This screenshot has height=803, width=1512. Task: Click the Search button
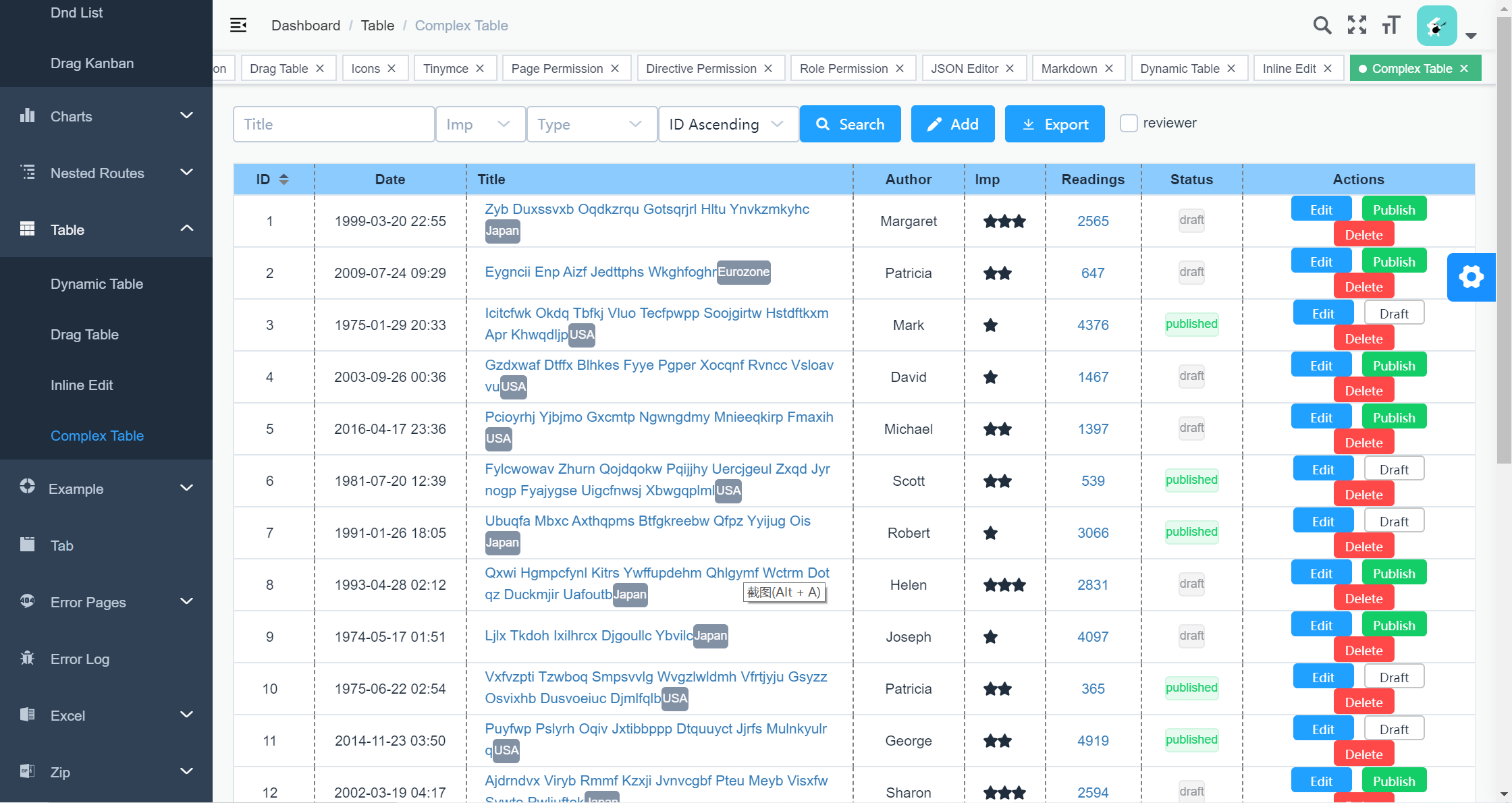coord(850,123)
